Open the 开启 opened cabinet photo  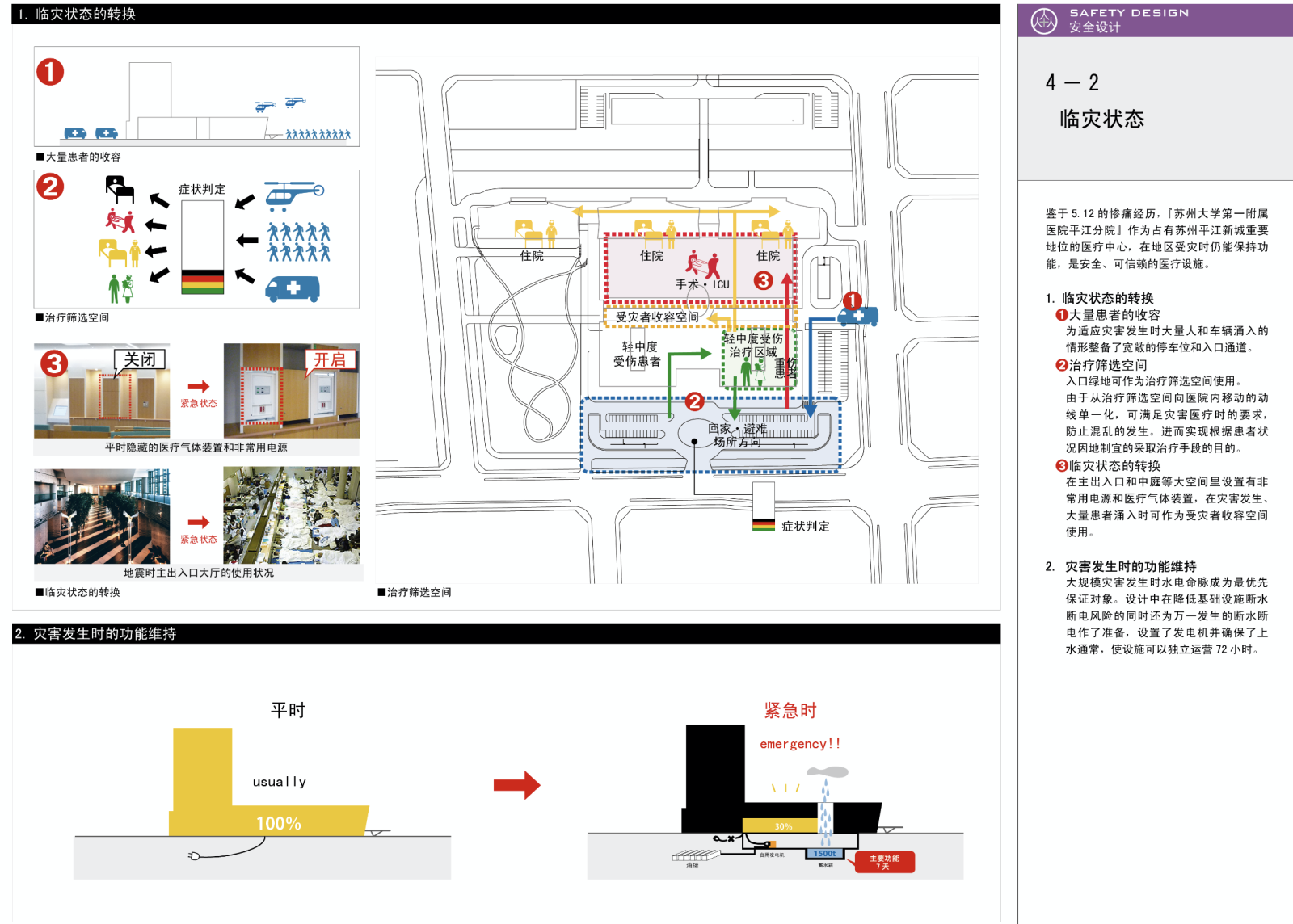point(292,391)
